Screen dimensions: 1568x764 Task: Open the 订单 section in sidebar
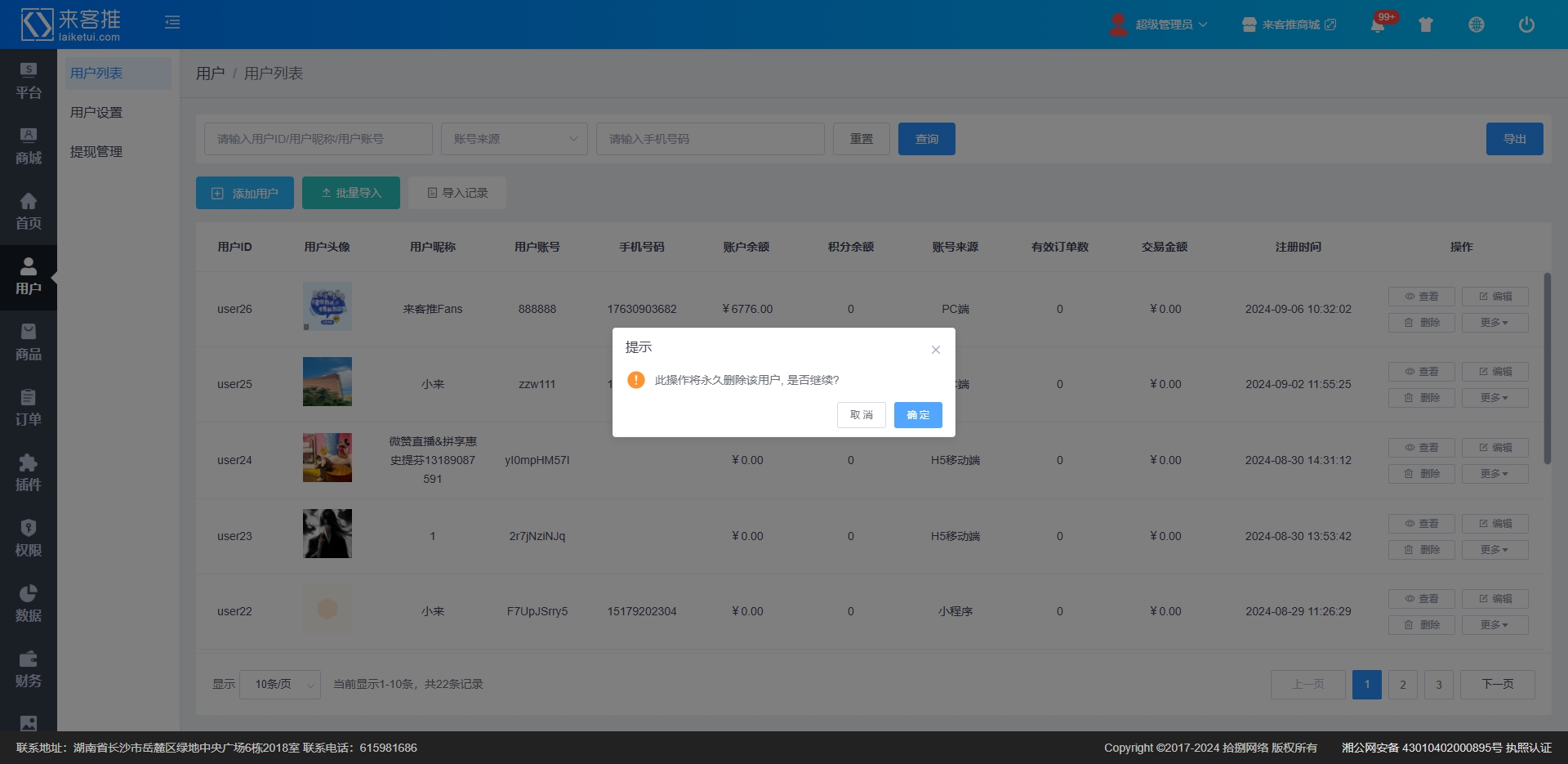click(29, 408)
